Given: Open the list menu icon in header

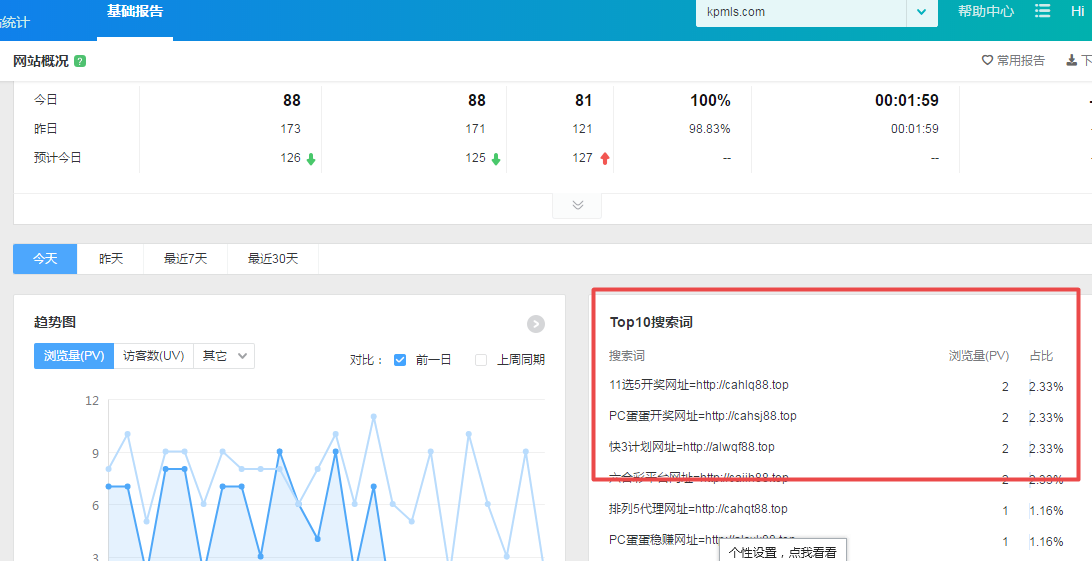Looking at the screenshot, I should coord(1043,10).
